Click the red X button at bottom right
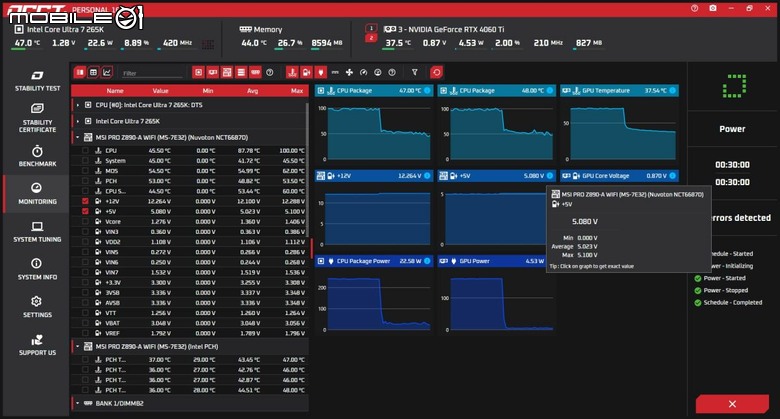The height and width of the screenshot is (419, 780). pyautogui.click(x=732, y=404)
